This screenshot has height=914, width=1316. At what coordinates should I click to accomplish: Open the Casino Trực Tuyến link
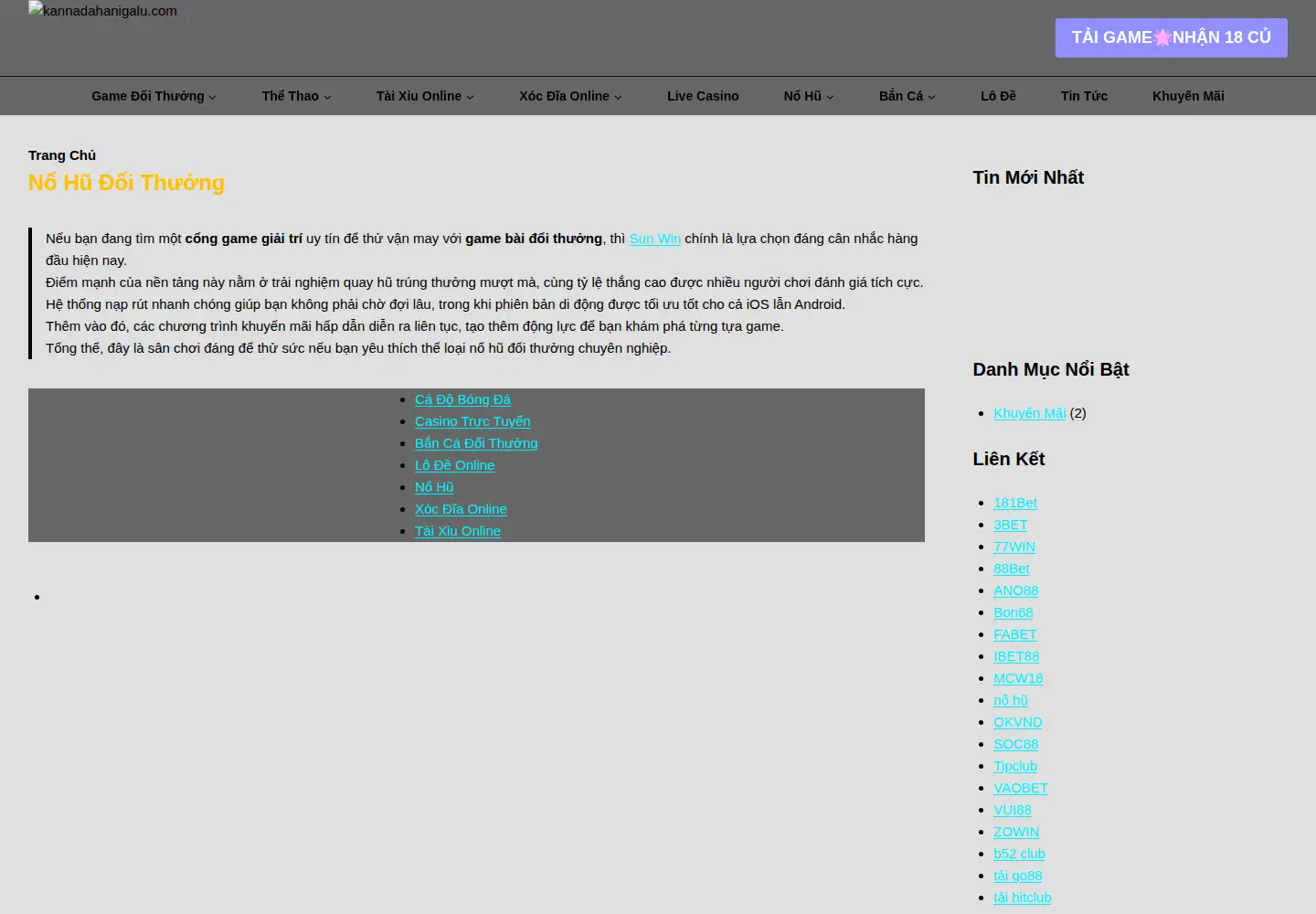click(x=472, y=421)
